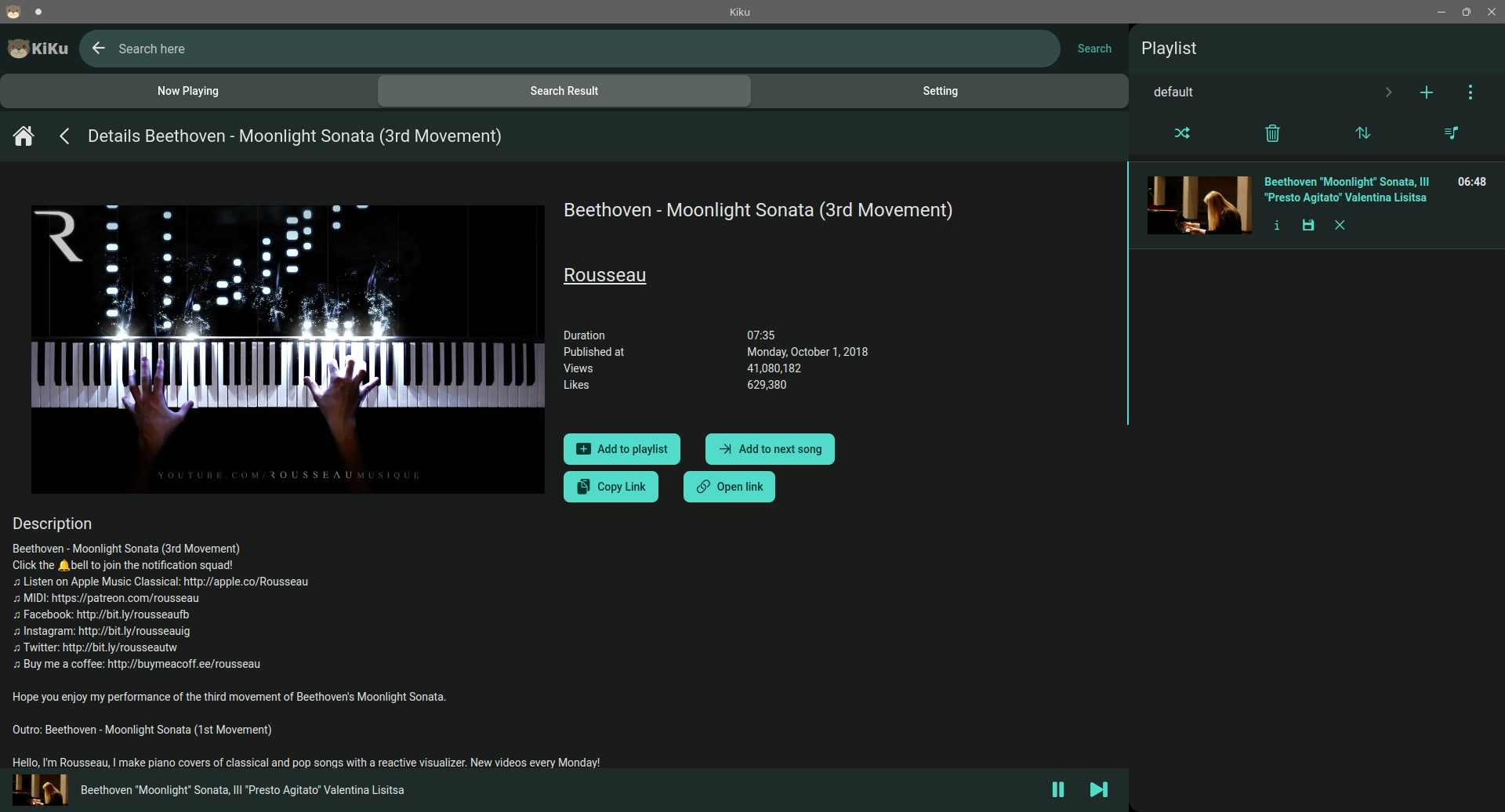Save the Valentina Lisitsa playlist track
This screenshot has width=1505, height=812.
click(x=1308, y=226)
